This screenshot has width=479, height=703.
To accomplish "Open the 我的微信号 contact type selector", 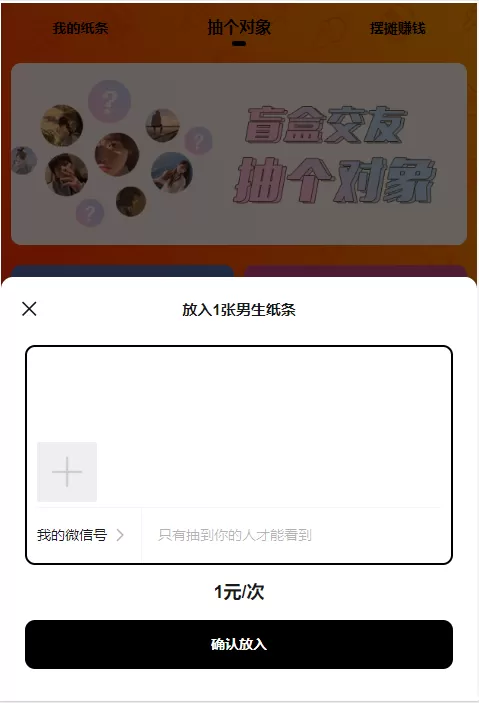I will coord(80,535).
